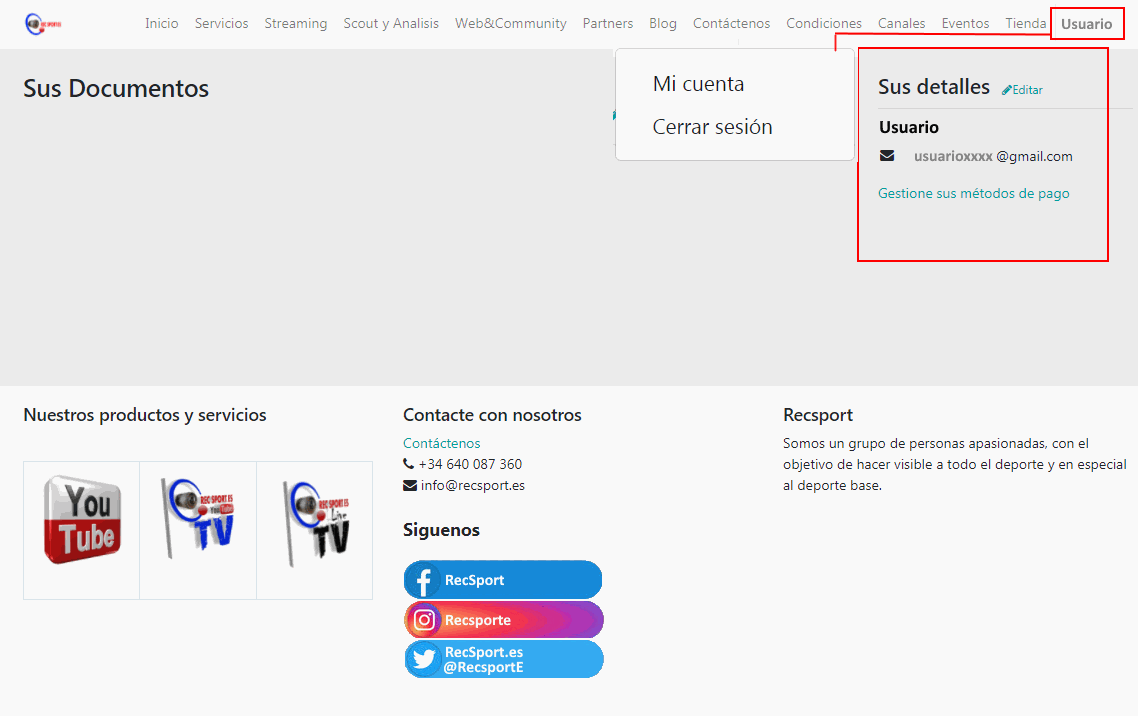Expand the Usuario dropdown menu

[1086, 23]
